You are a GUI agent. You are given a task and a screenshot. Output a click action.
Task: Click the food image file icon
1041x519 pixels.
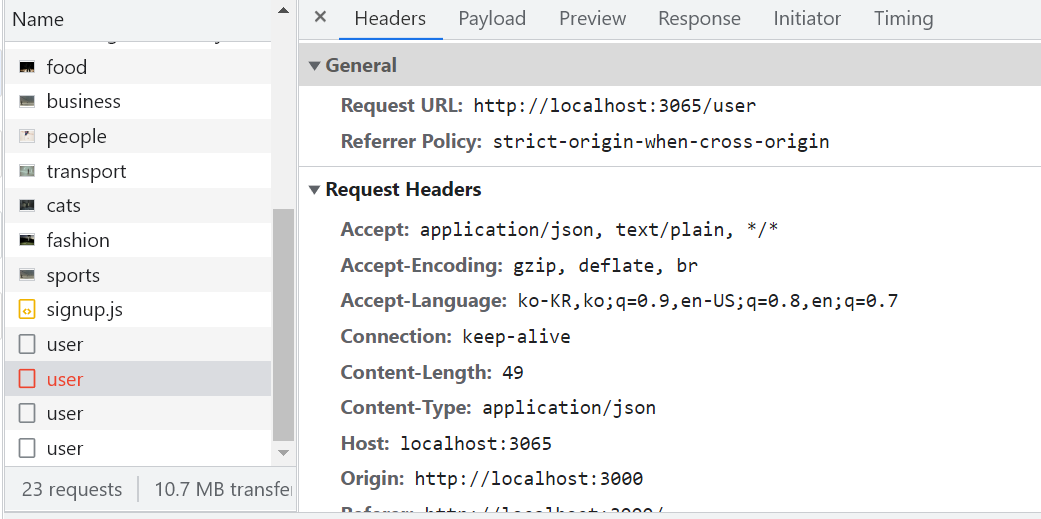[x=27, y=67]
